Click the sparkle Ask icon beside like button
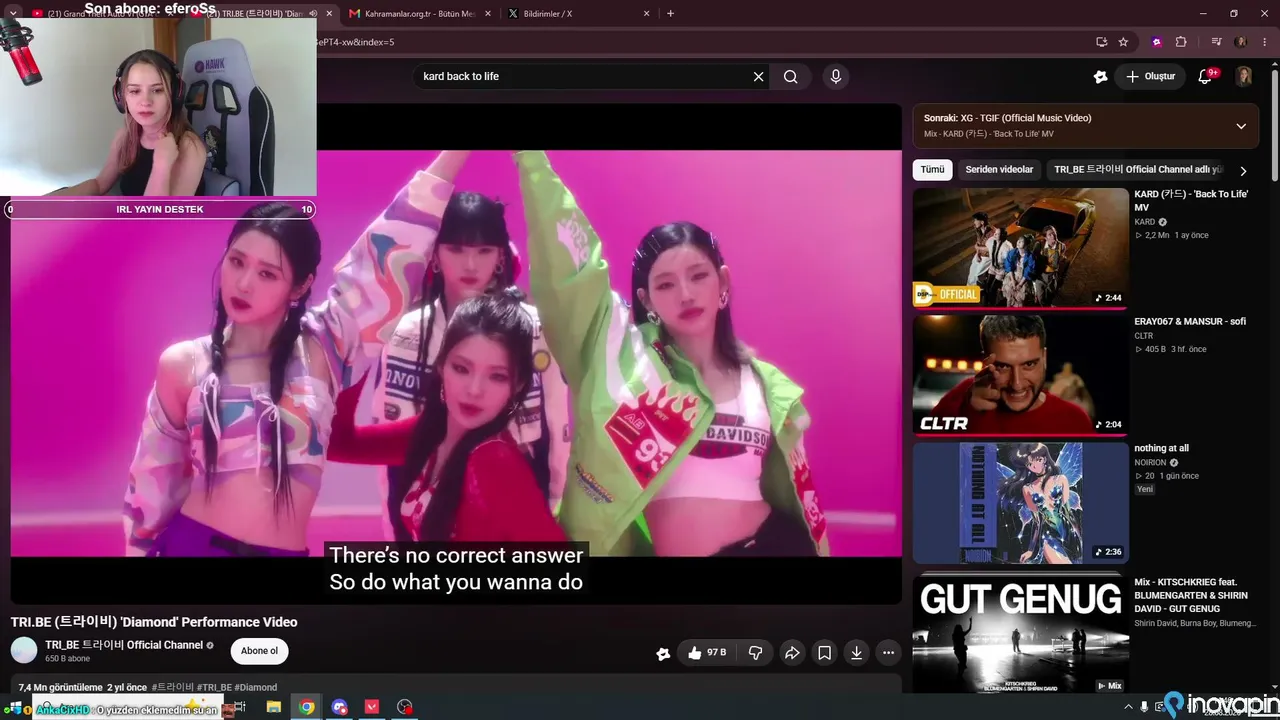This screenshot has height=720, width=1280. click(663, 654)
